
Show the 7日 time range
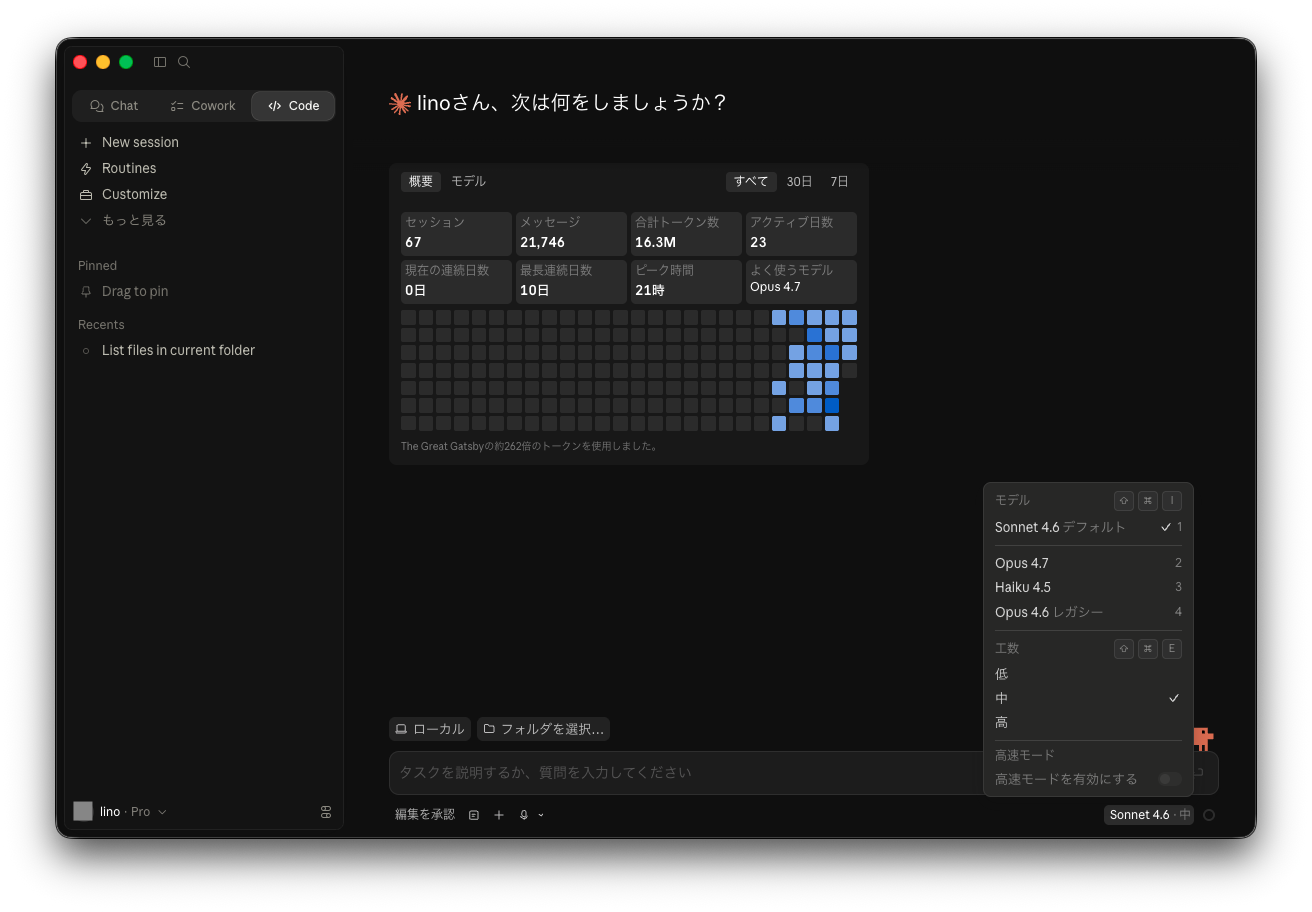(x=839, y=182)
